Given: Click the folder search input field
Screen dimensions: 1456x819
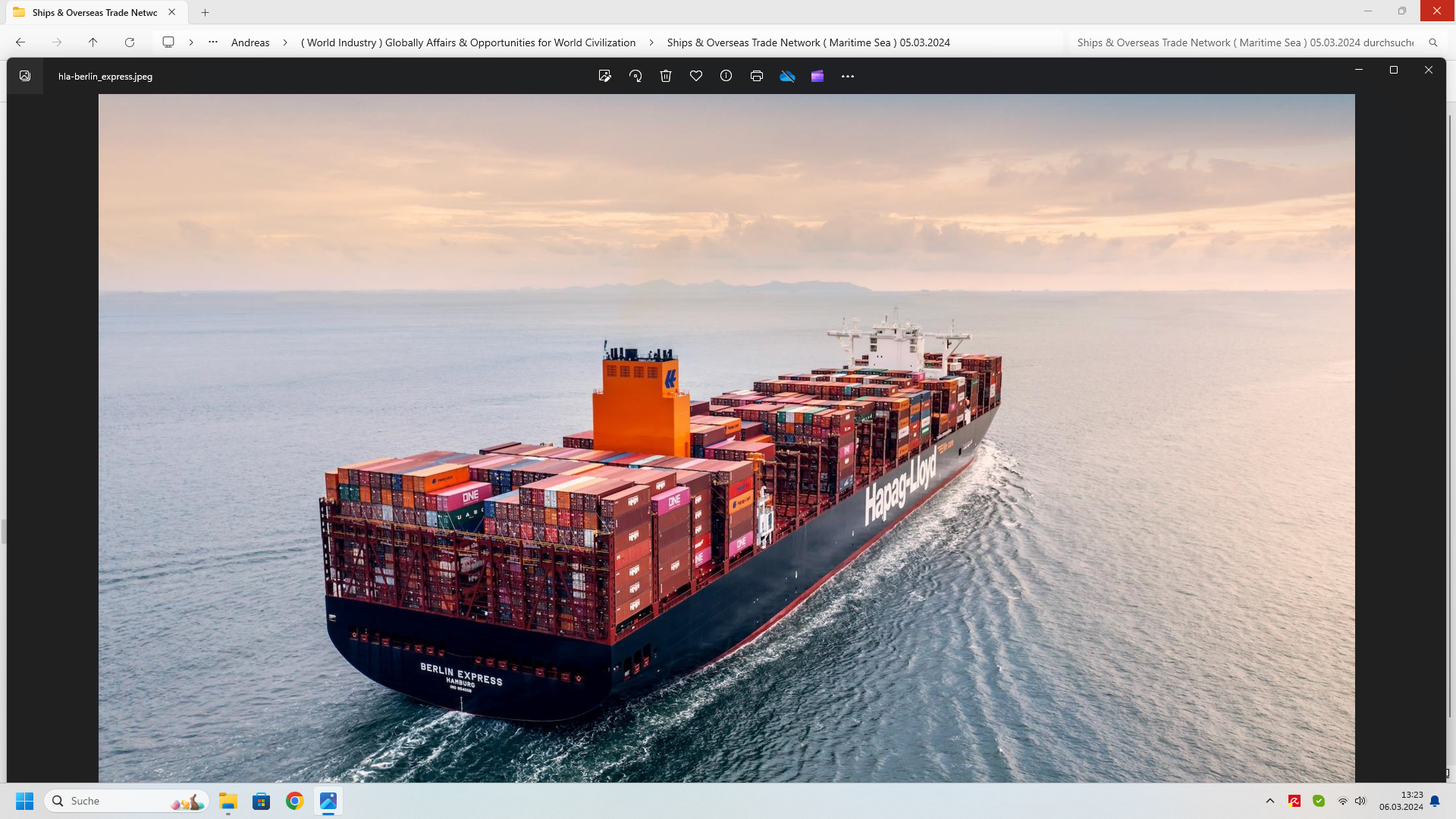Looking at the screenshot, I should click(1245, 42).
